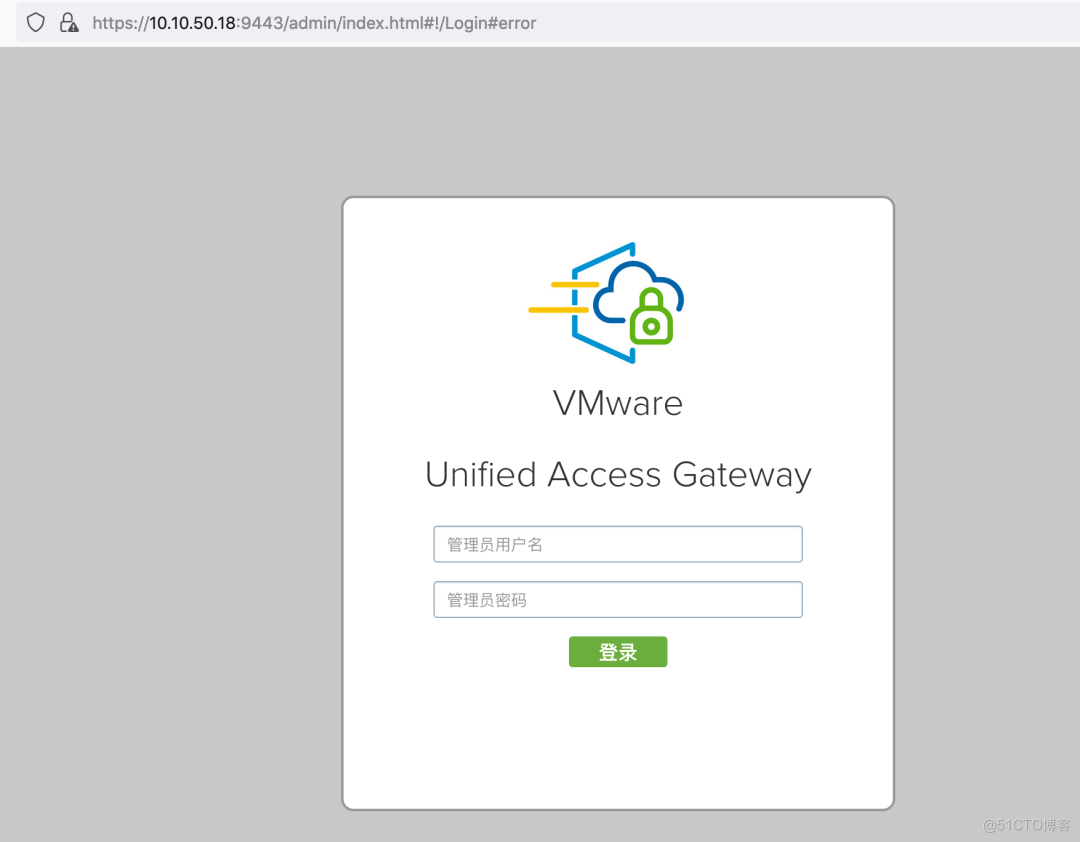Click the #error fragment in the URL

coord(509,22)
